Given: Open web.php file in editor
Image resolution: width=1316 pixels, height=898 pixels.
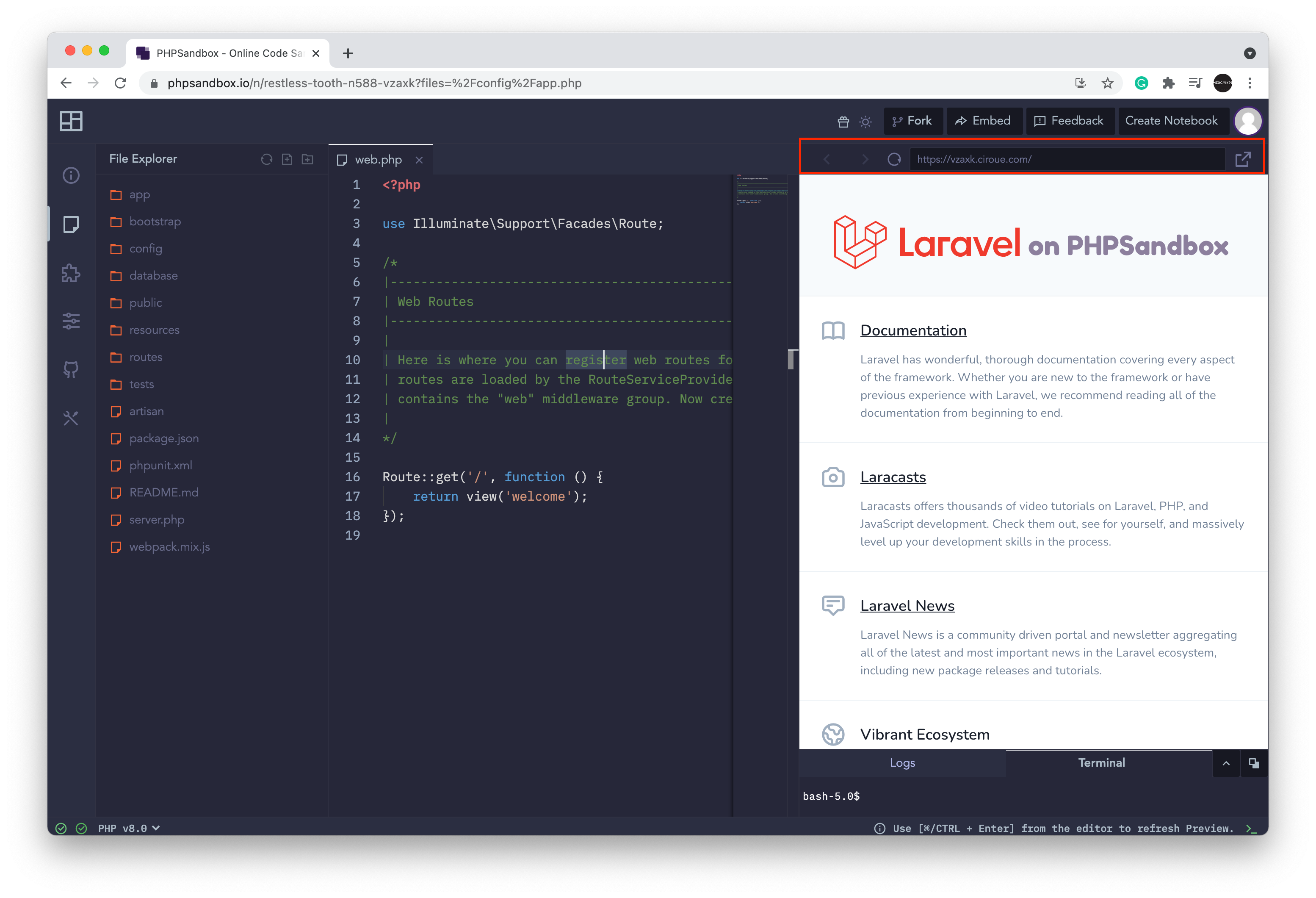Looking at the screenshot, I should pos(378,160).
